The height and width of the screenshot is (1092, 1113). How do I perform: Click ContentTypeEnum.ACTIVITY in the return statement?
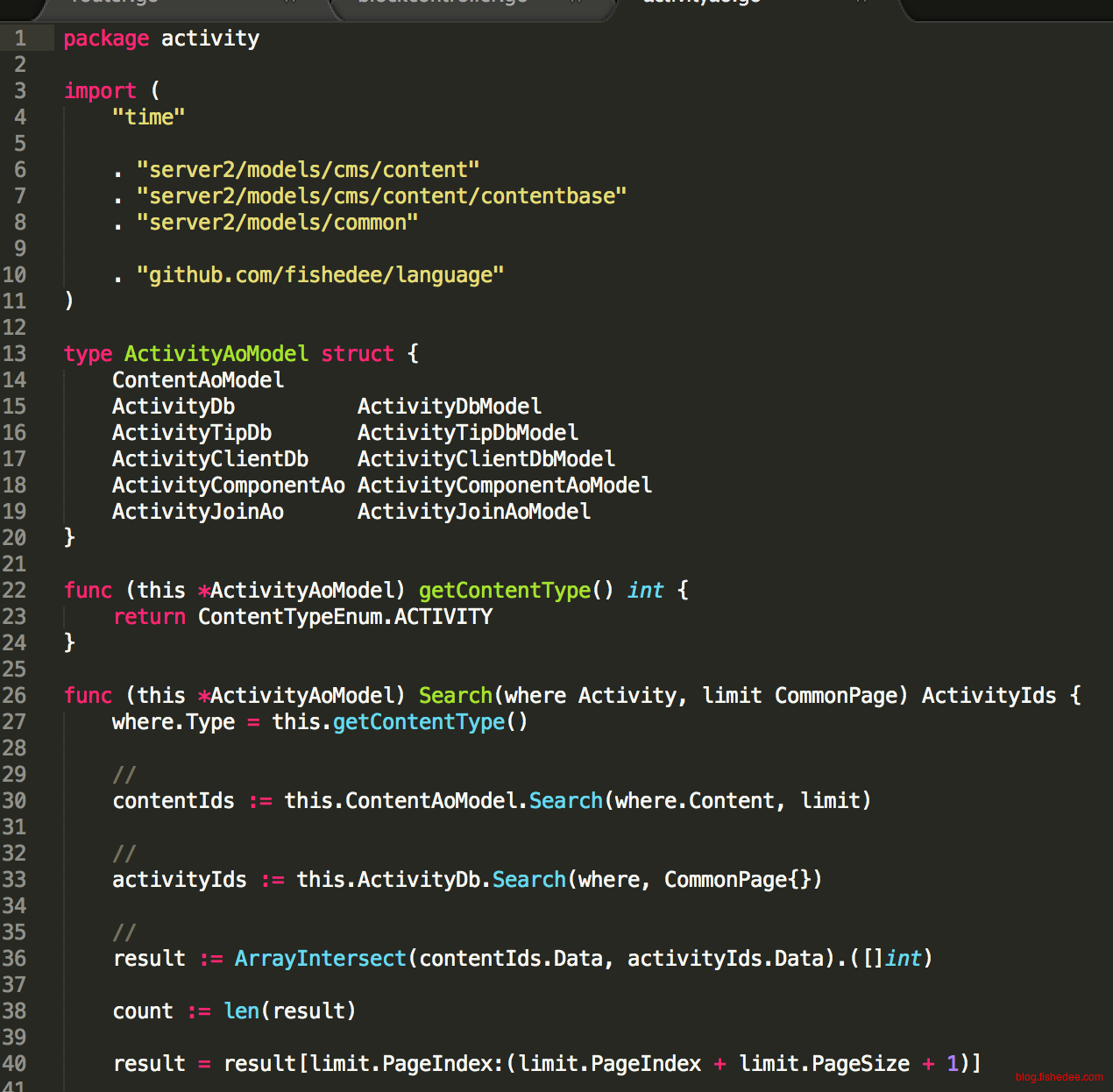coord(344,617)
